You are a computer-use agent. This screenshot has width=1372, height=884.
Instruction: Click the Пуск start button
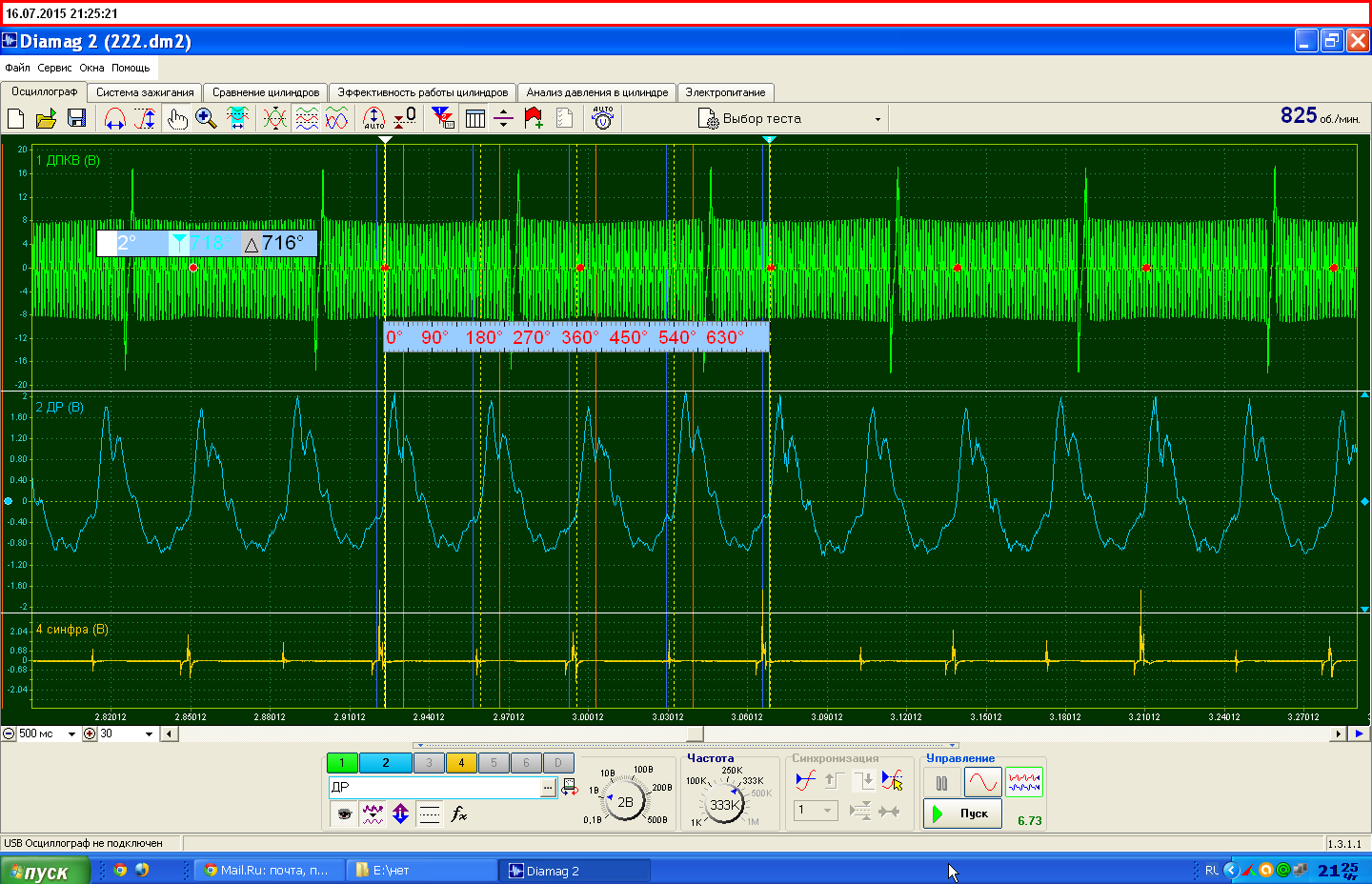pyautogui.click(x=962, y=814)
